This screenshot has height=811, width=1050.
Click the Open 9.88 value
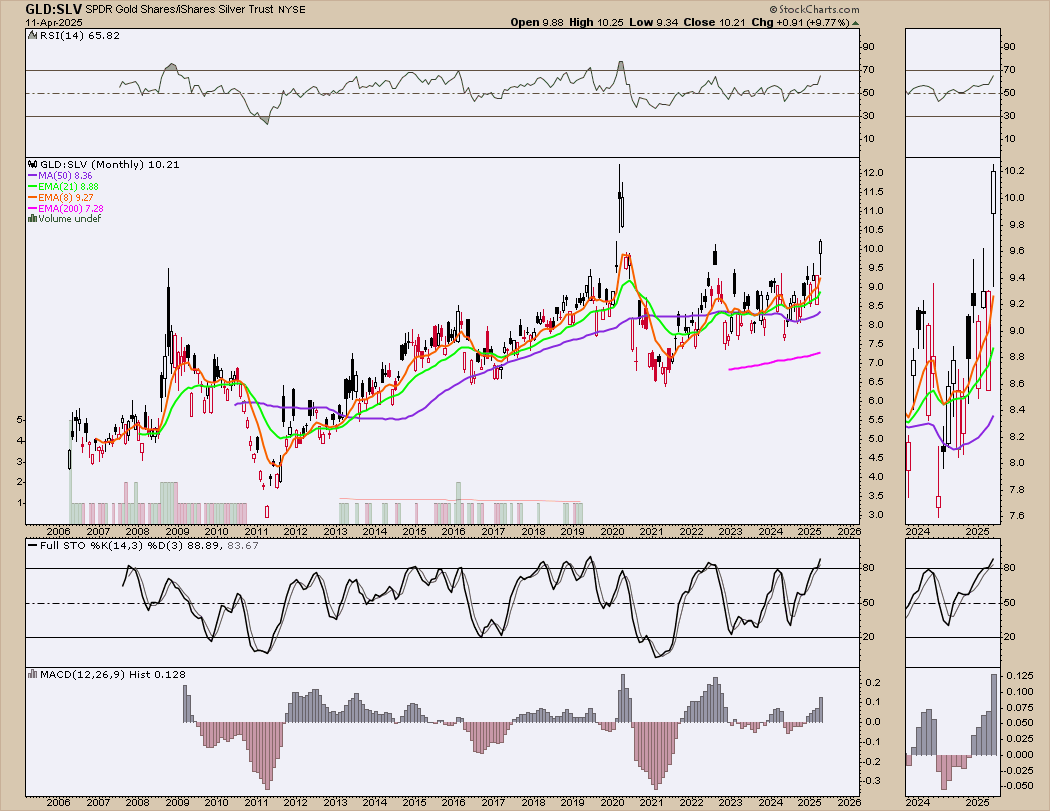pos(537,22)
